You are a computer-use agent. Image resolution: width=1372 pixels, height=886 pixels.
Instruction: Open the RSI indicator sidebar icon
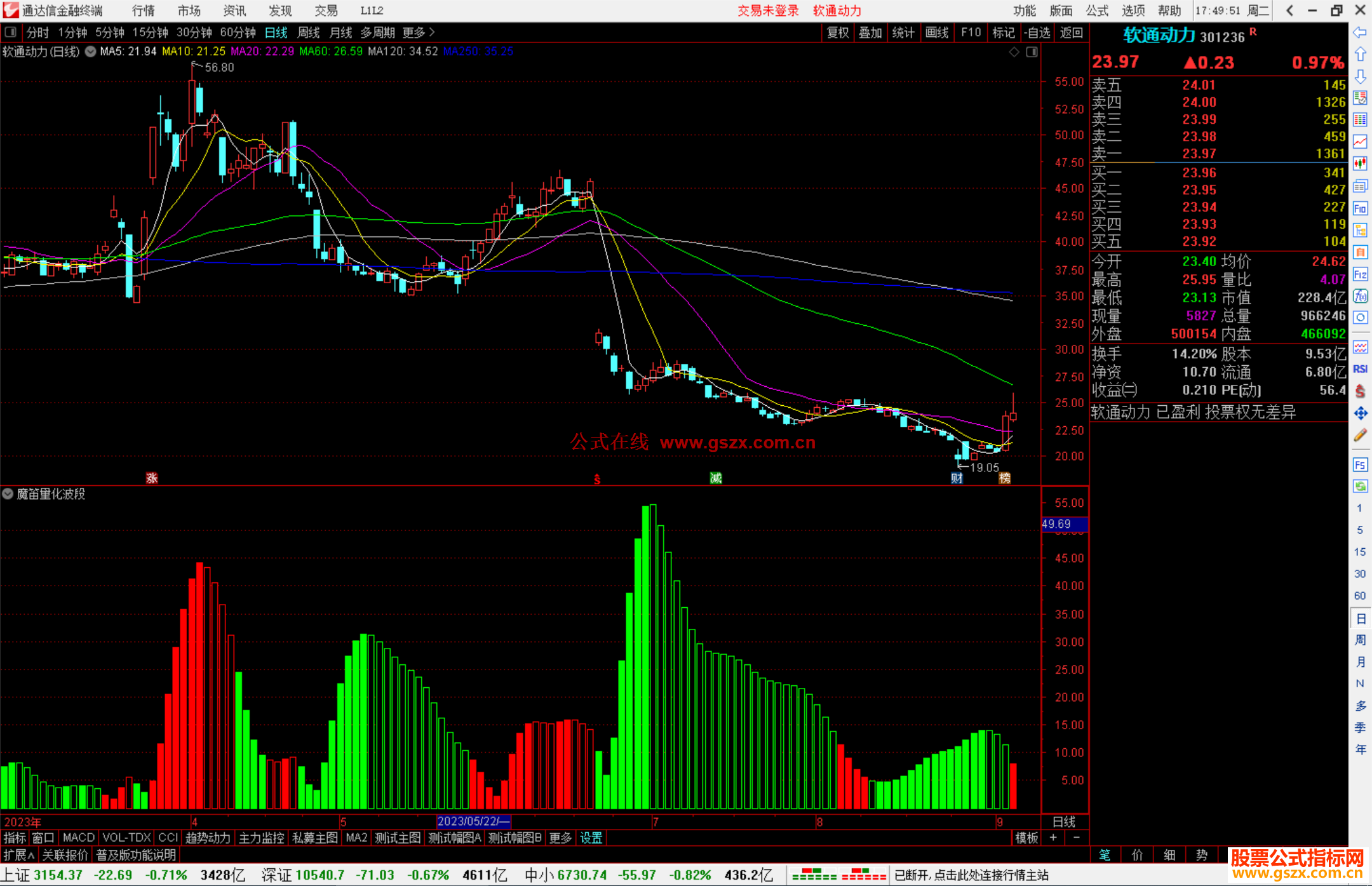click(x=1360, y=369)
